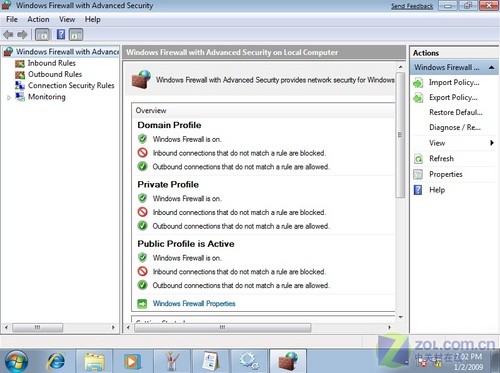
Task: Click the Private Profile heading
Action: point(168,185)
